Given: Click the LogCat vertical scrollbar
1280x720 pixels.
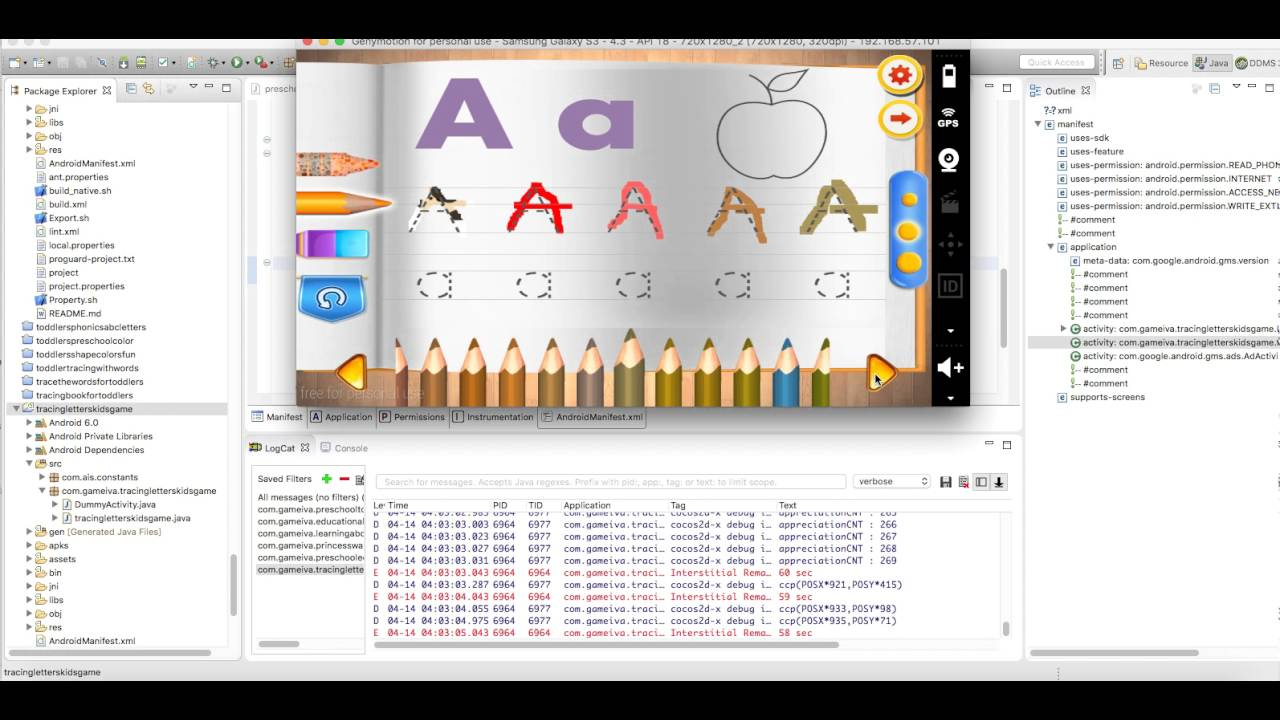Looking at the screenshot, I should pyautogui.click(x=1005, y=628).
